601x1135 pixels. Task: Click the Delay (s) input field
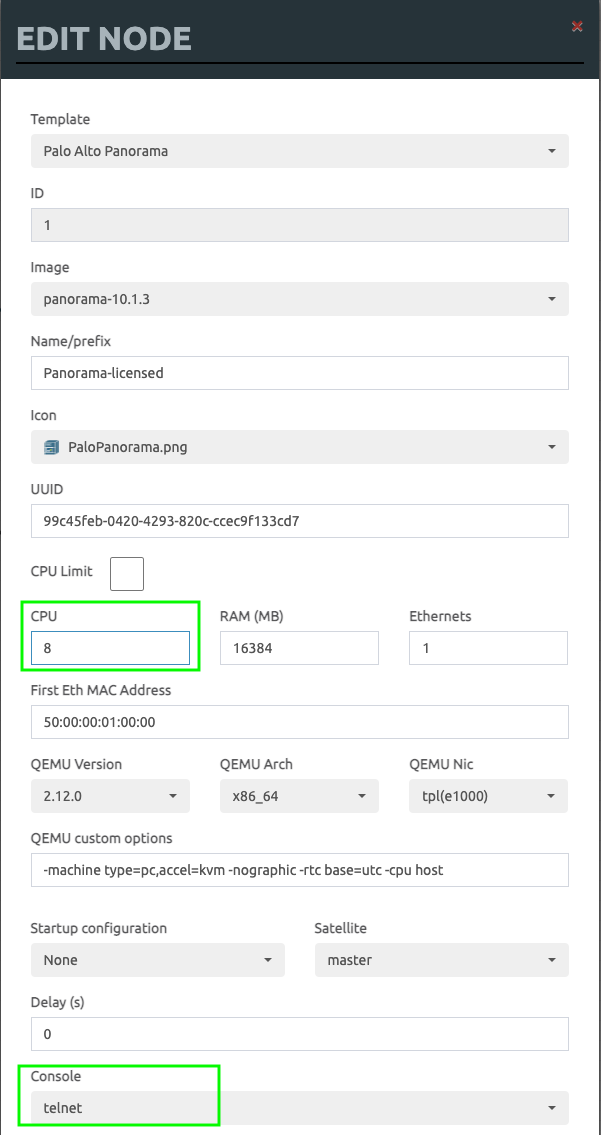click(300, 1034)
